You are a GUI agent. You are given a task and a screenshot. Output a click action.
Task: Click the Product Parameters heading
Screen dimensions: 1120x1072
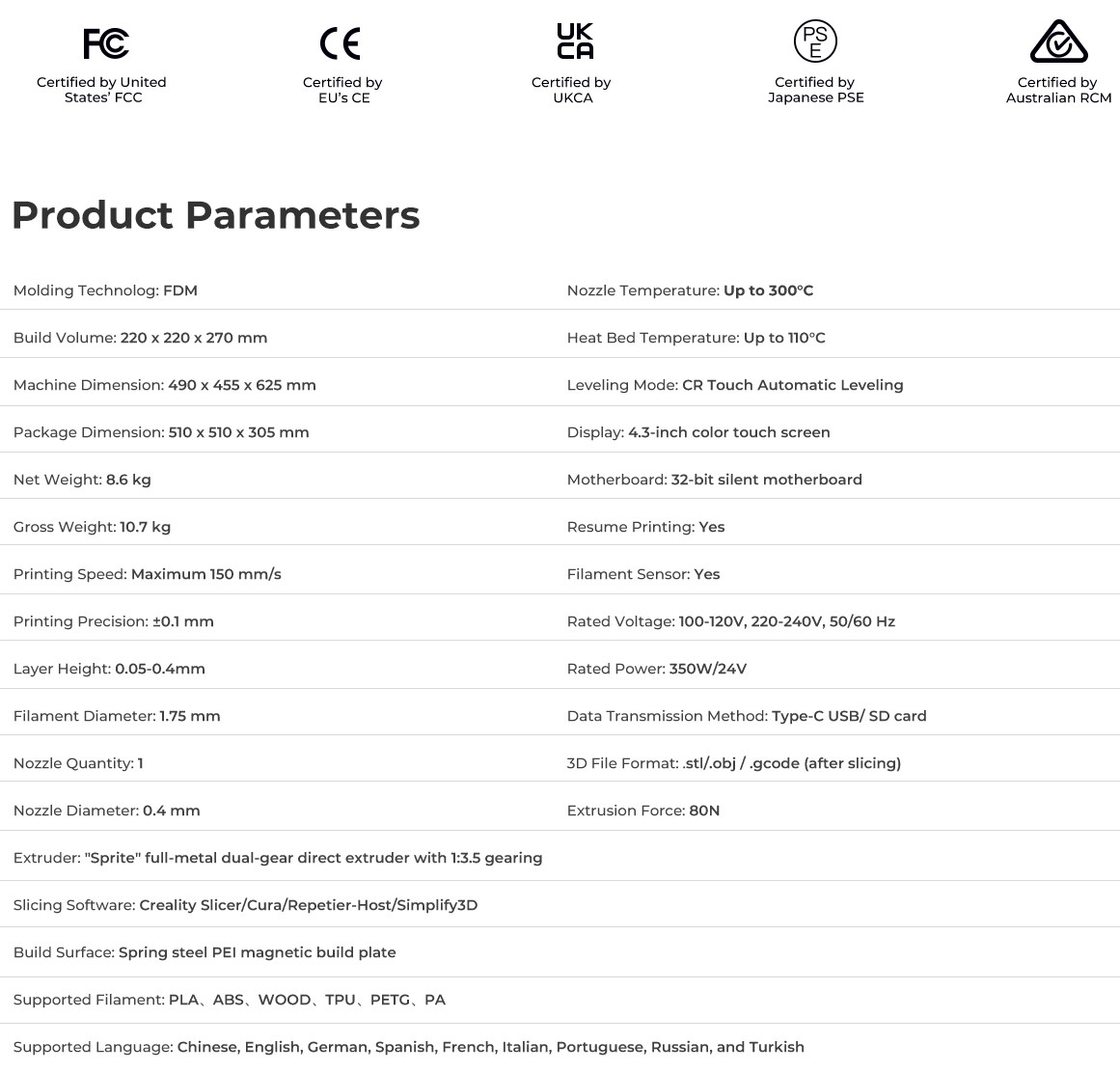[215, 215]
